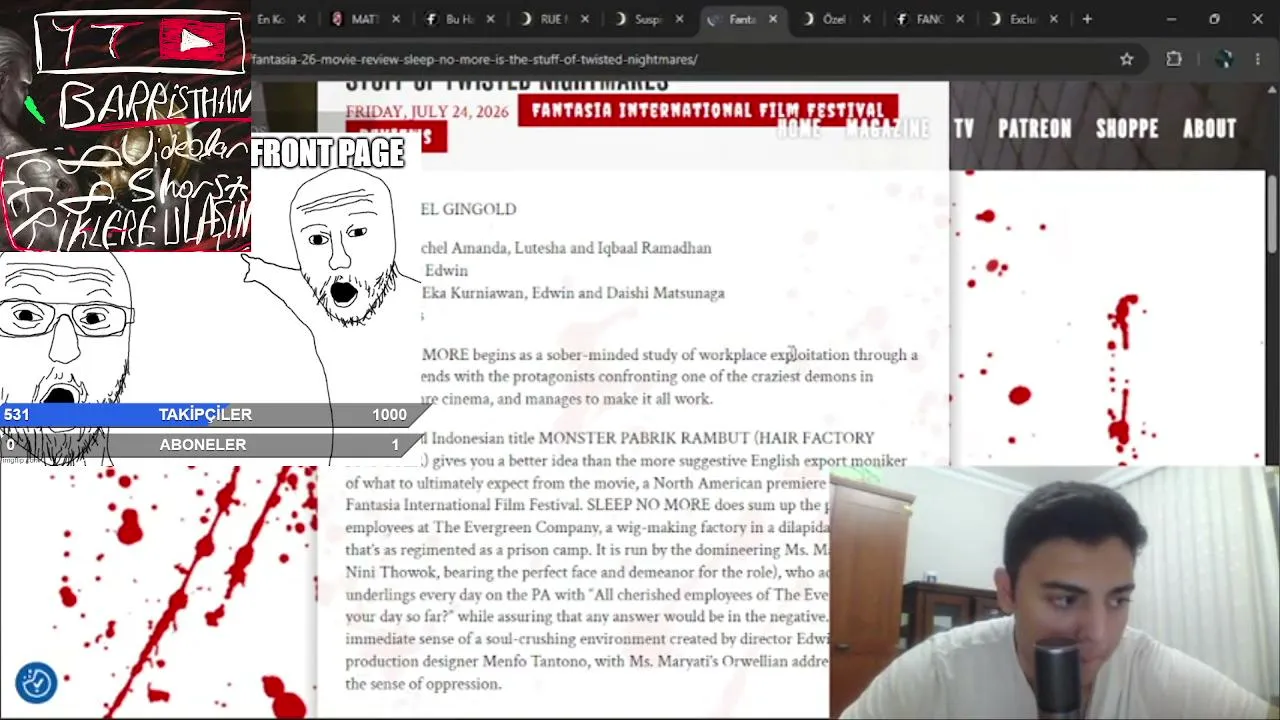Open the MAGAZINE navigation link

[887, 129]
